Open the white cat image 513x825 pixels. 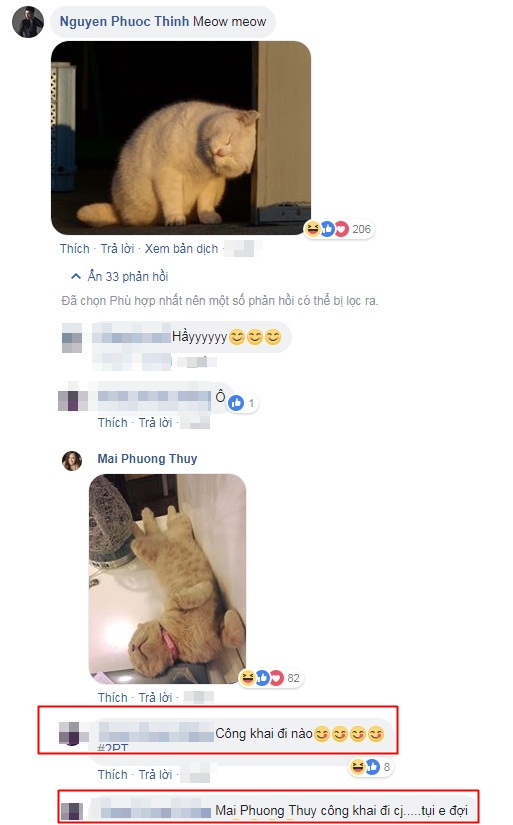[x=181, y=138]
